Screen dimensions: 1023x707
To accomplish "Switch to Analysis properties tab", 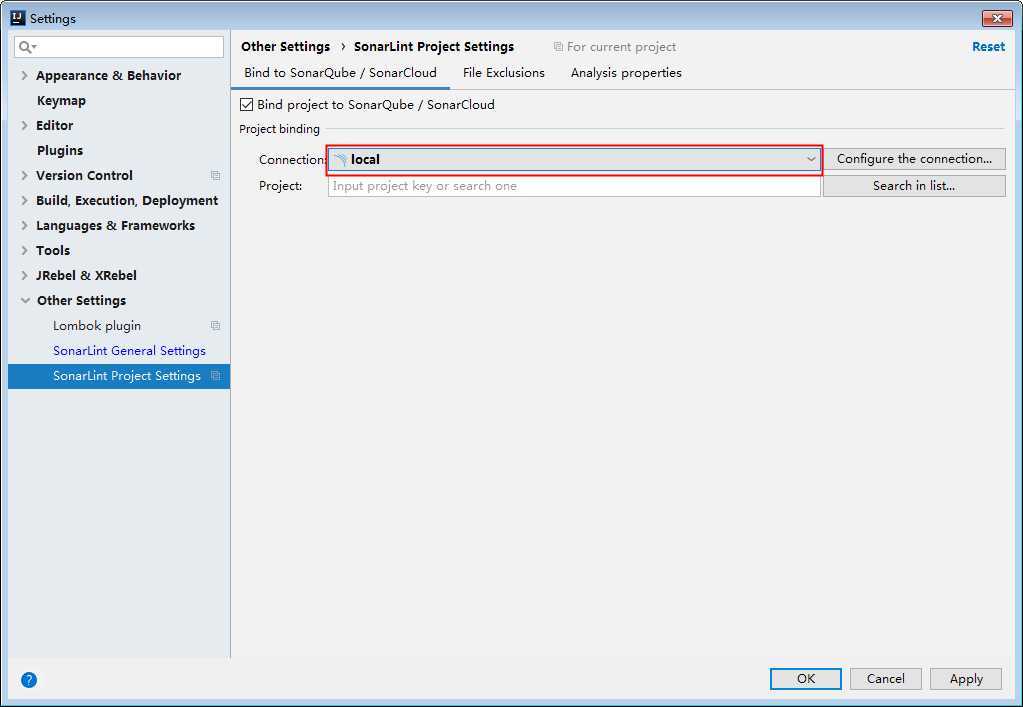I will pos(626,73).
